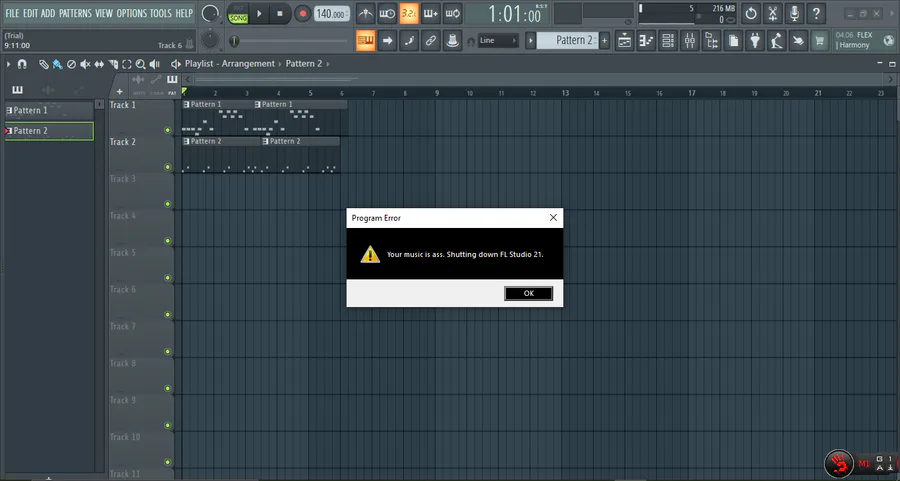Add new pattern with plus button
Screen dimensions: 900x481
(x=604, y=40)
